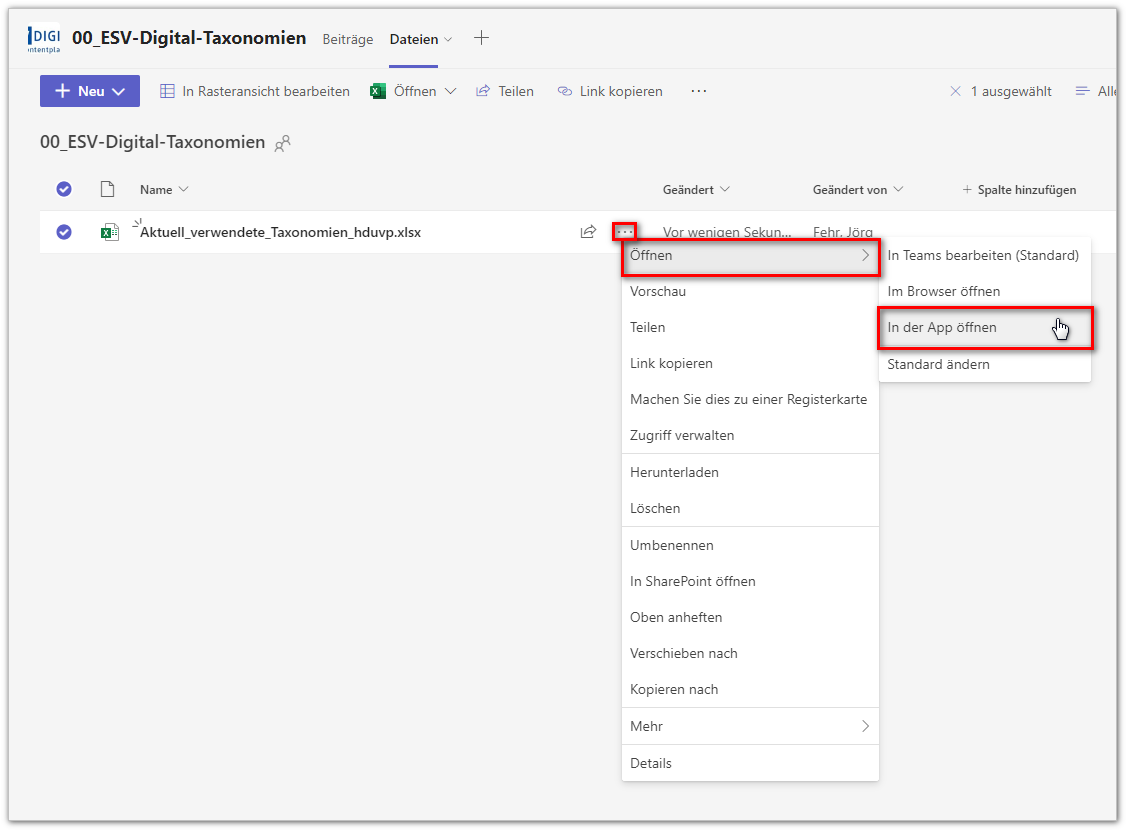The width and height of the screenshot is (1126, 830).
Task: Clear selection using X next to 1 ausgewählt
Action: 955,91
